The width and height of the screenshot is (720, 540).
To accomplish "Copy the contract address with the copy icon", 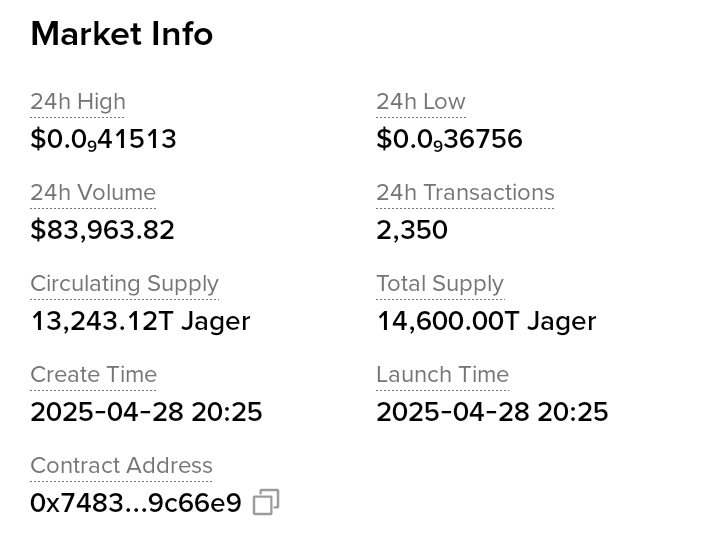I will pyautogui.click(x=266, y=502).
